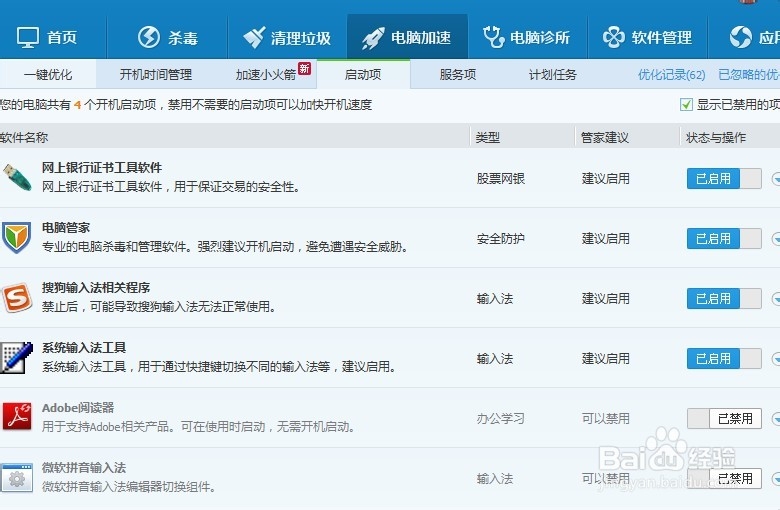Open the 已忽略的优化 link
The image size is (780, 510).
749,75
